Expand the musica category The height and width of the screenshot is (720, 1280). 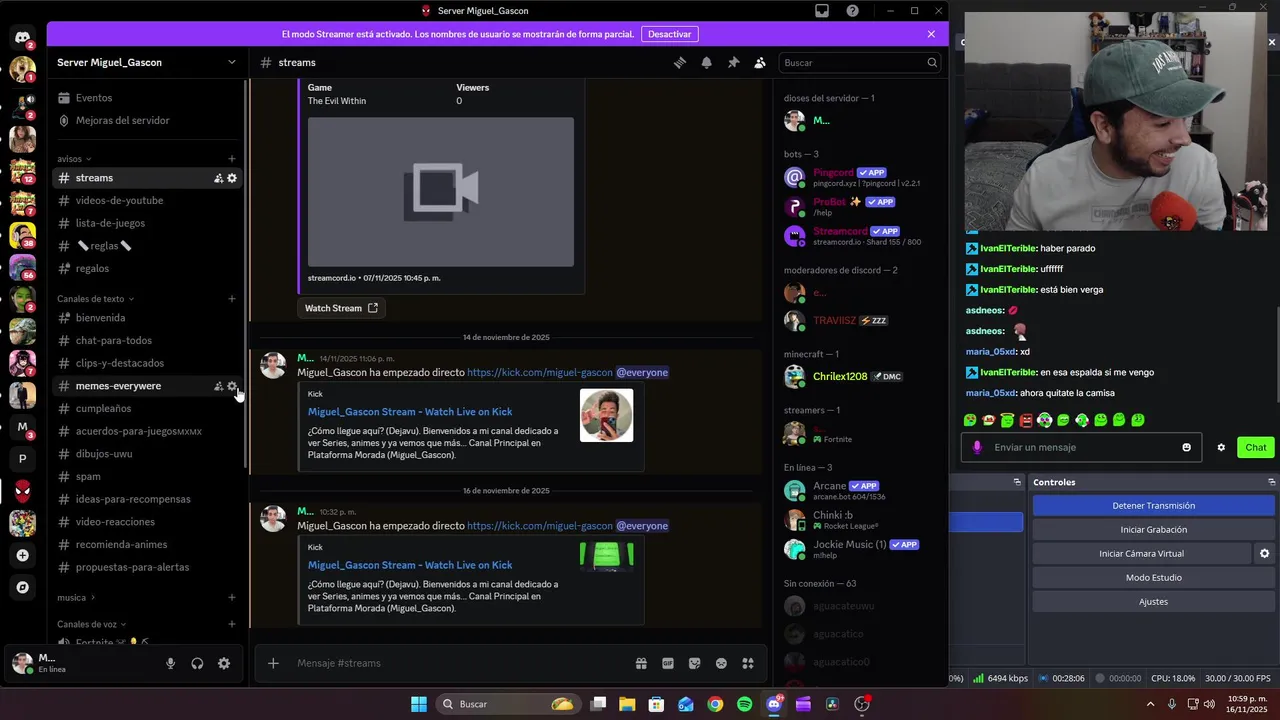click(76, 598)
